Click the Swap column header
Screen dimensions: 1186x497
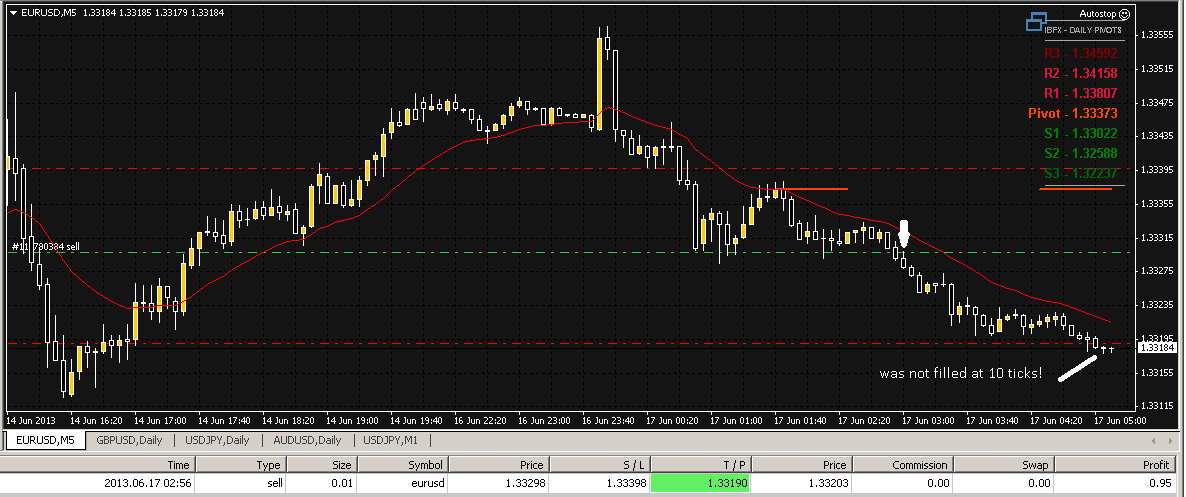(1004, 465)
